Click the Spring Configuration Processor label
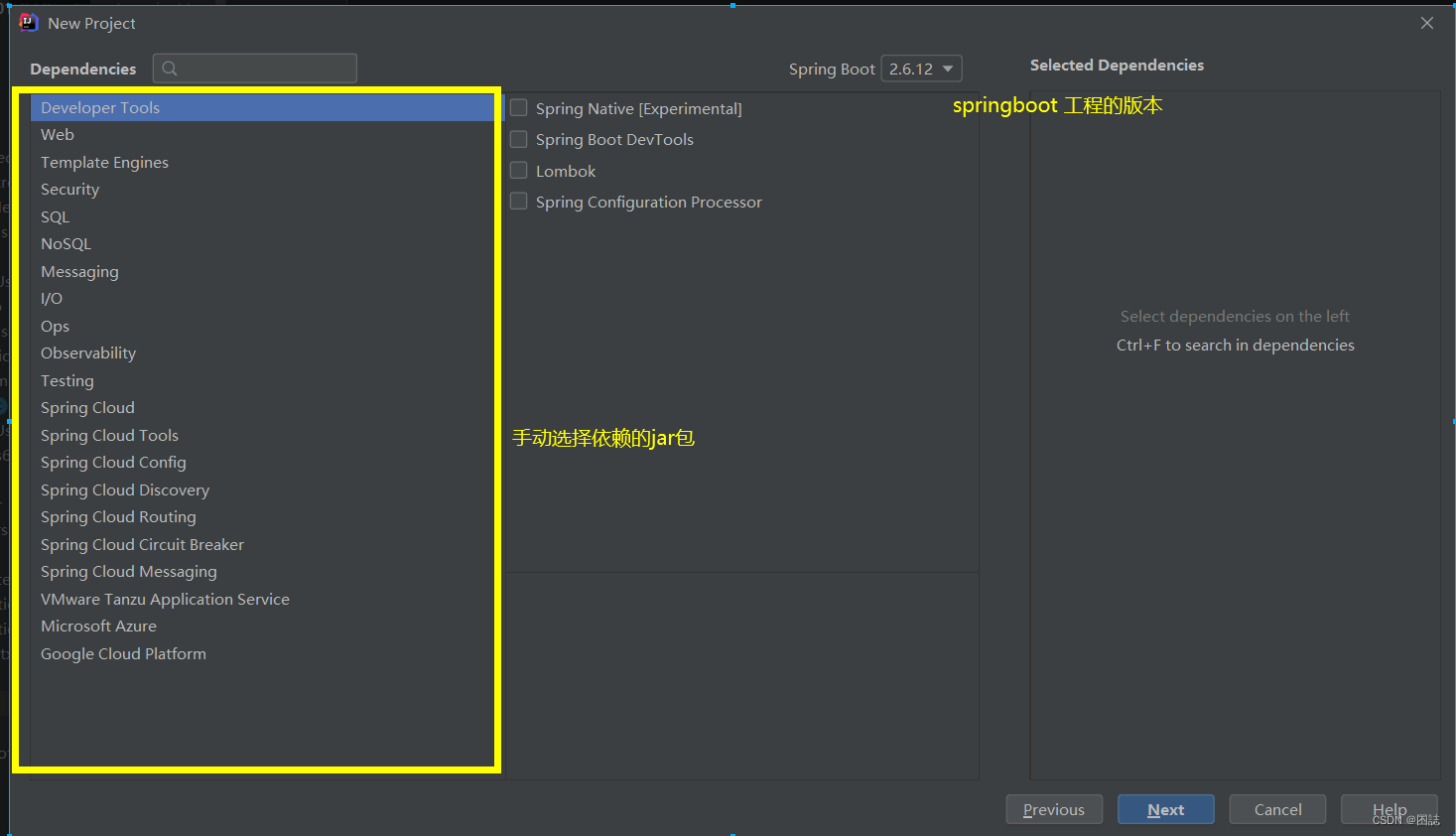Screen dimensions: 1456x836 point(649,203)
